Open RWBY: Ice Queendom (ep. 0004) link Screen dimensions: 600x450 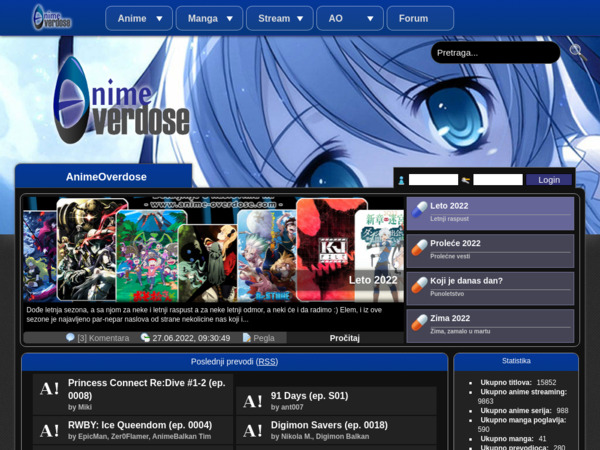140,425
